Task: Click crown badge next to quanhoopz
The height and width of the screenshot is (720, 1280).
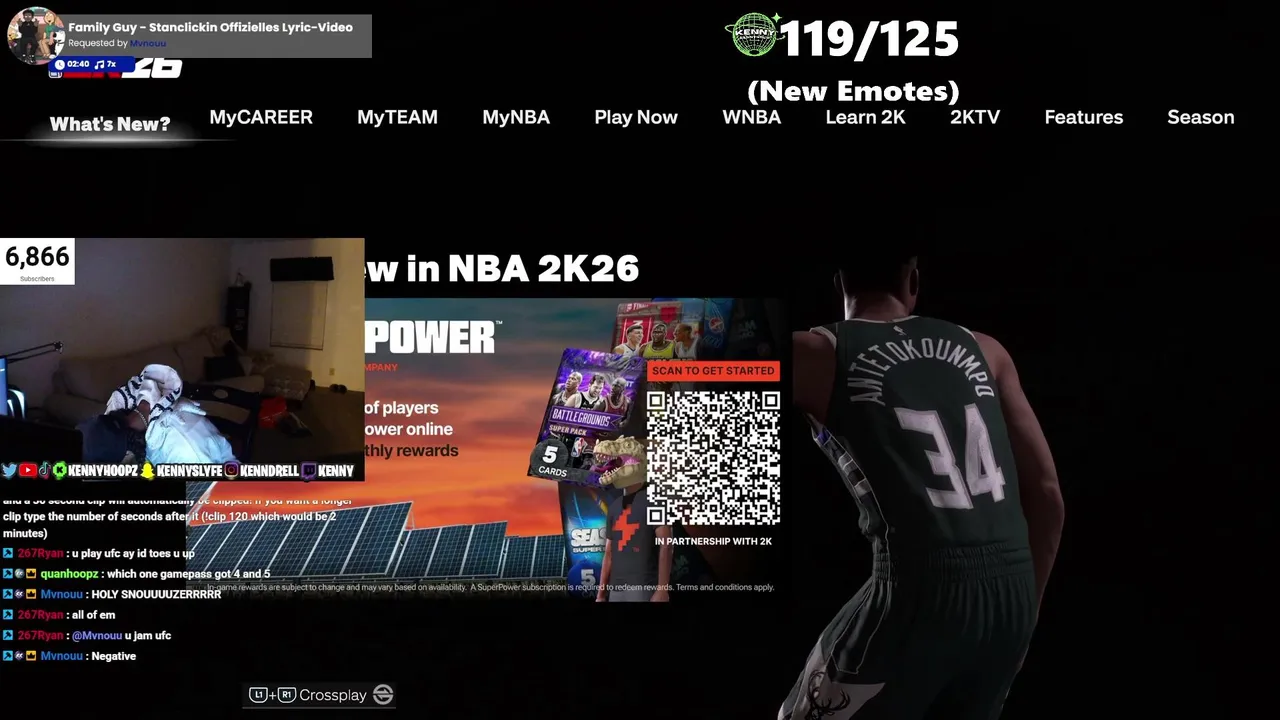Action: [31, 574]
